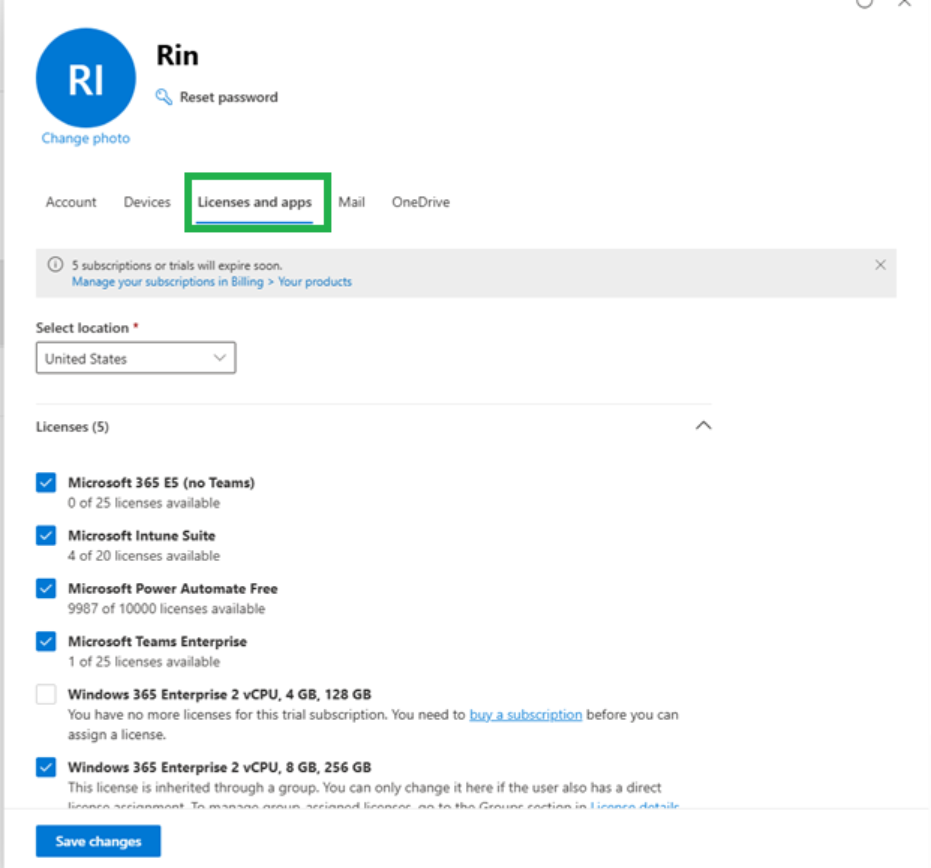Click '0 of 25 licenses available' text
The image size is (931, 868).
pos(144,503)
